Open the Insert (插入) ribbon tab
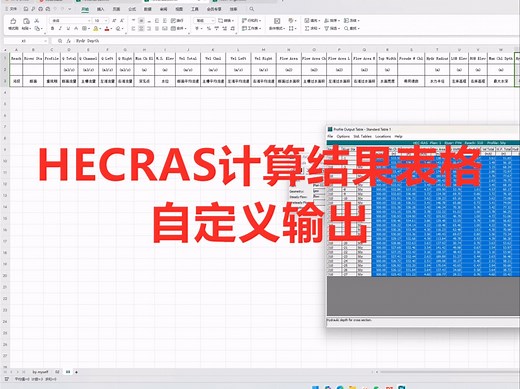Screen dimensions: 520x389 101,9
